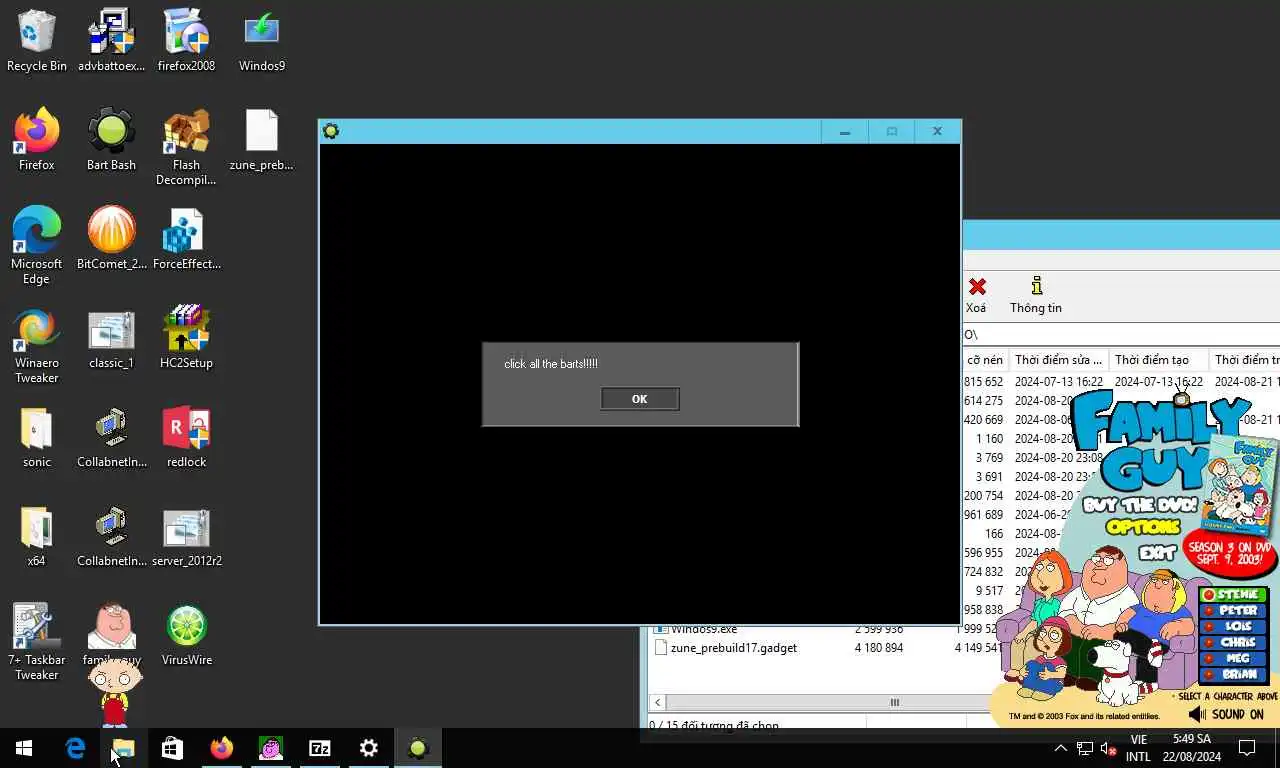
Task: Select the zune_preb file on desktop
Action: (x=262, y=140)
